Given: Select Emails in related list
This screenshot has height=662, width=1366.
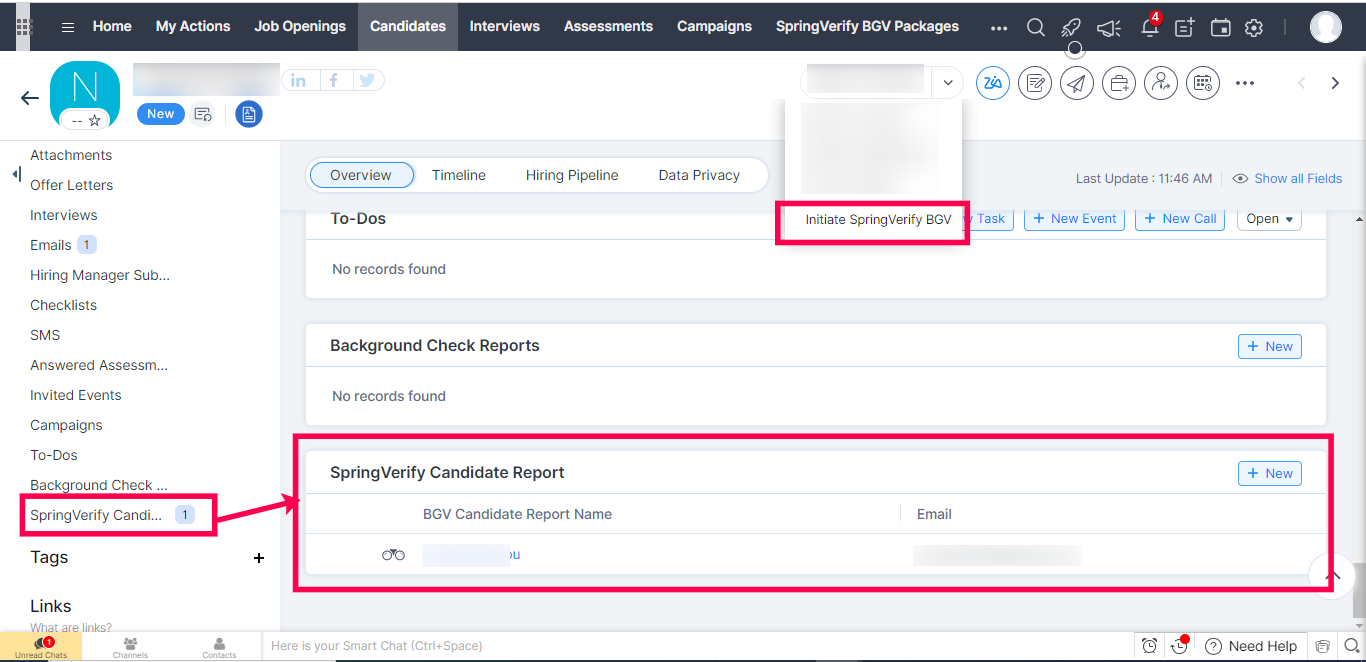Looking at the screenshot, I should point(51,245).
